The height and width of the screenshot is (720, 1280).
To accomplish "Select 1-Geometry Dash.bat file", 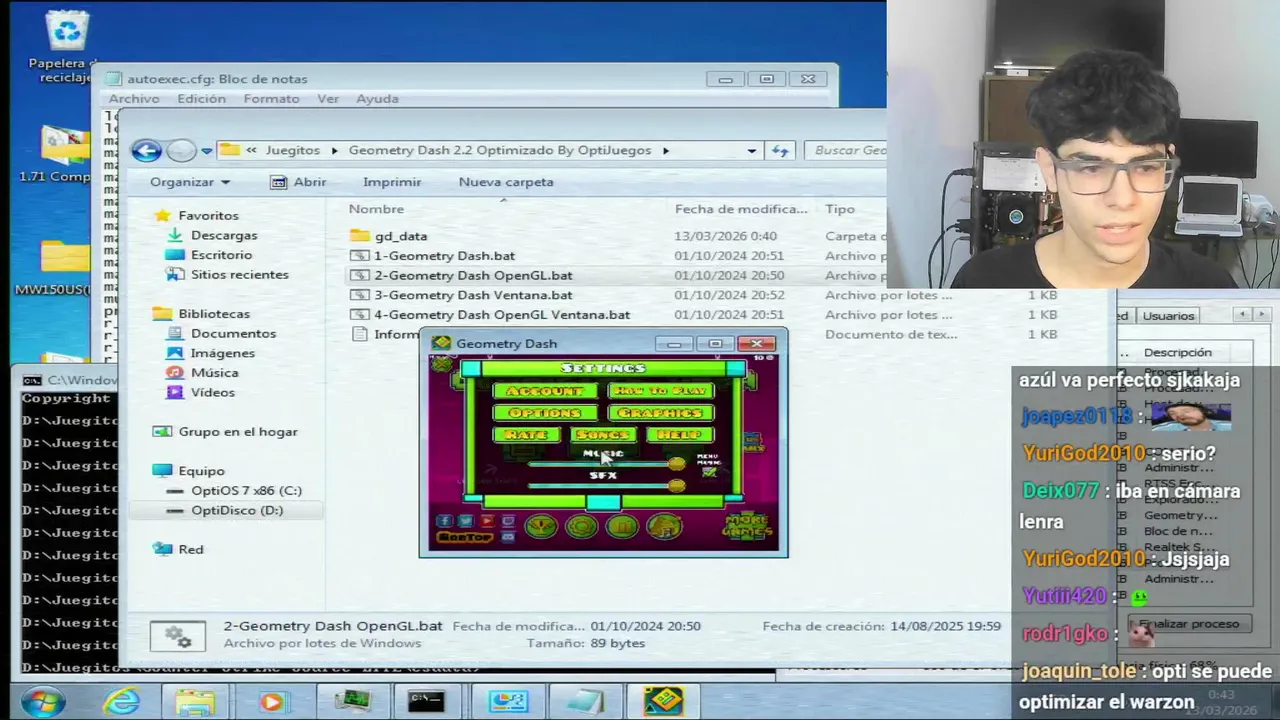I will pyautogui.click(x=445, y=256).
